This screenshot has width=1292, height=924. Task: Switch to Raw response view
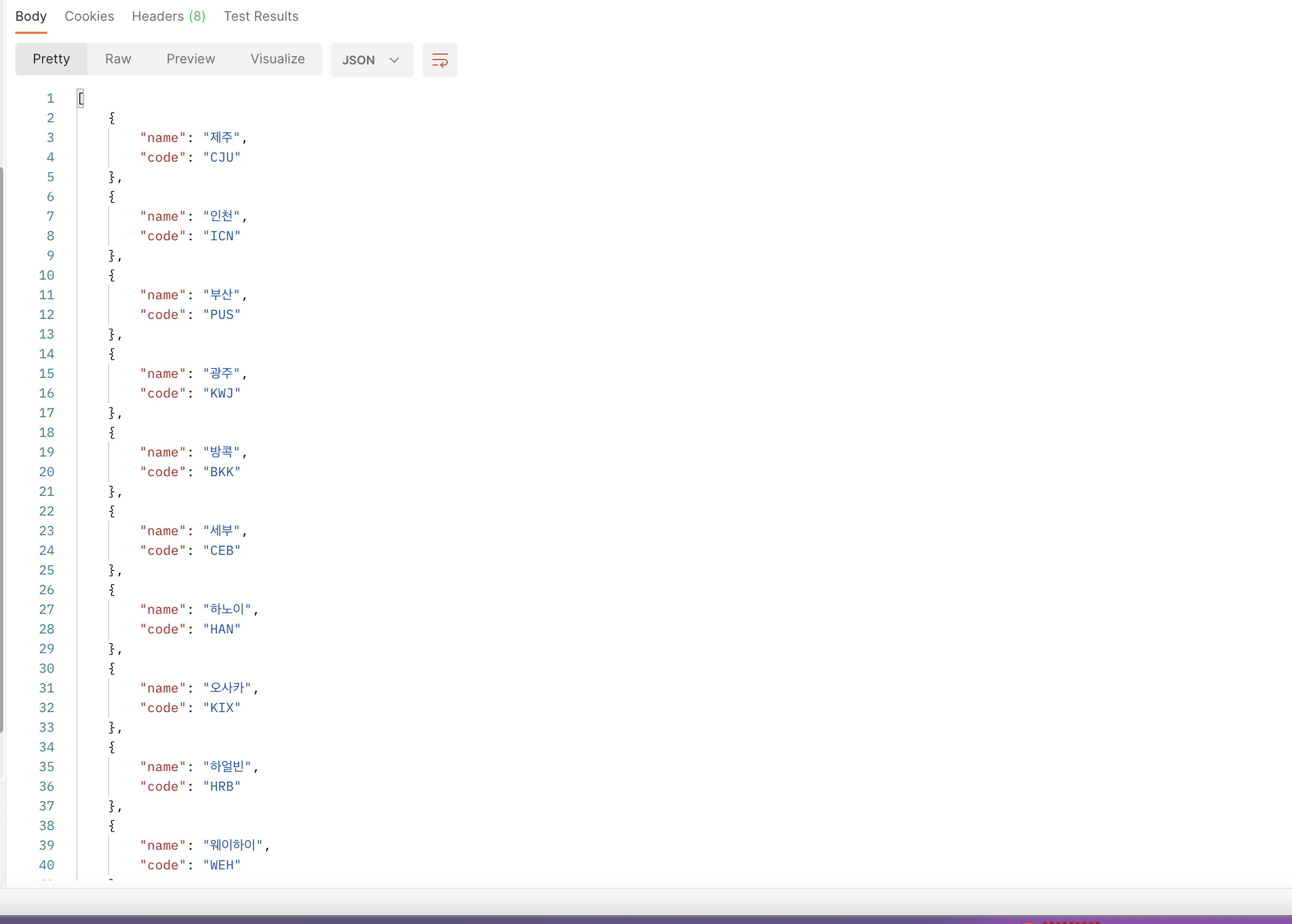[x=118, y=58]
